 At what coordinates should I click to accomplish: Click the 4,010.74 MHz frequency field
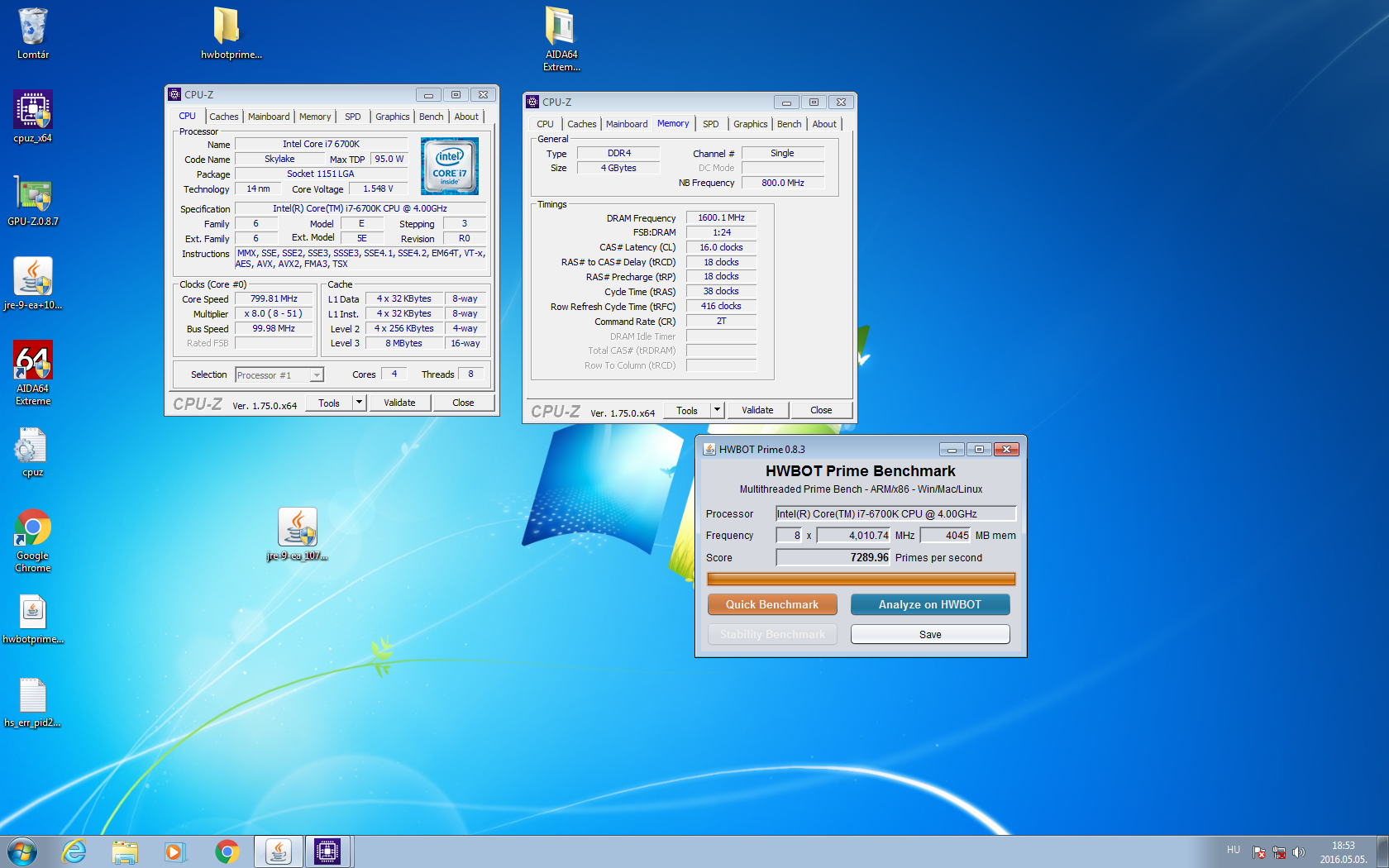click(x=853, y=535)
